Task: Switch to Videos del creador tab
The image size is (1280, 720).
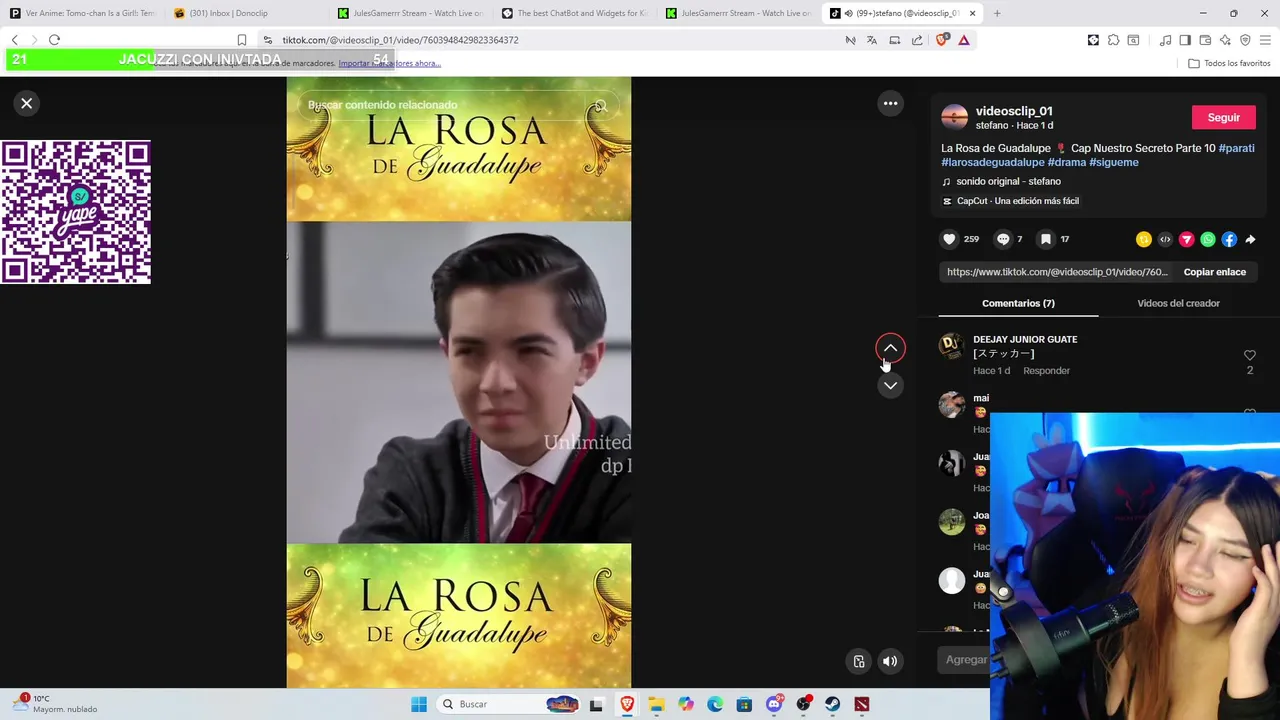Action: [1178, 303]
